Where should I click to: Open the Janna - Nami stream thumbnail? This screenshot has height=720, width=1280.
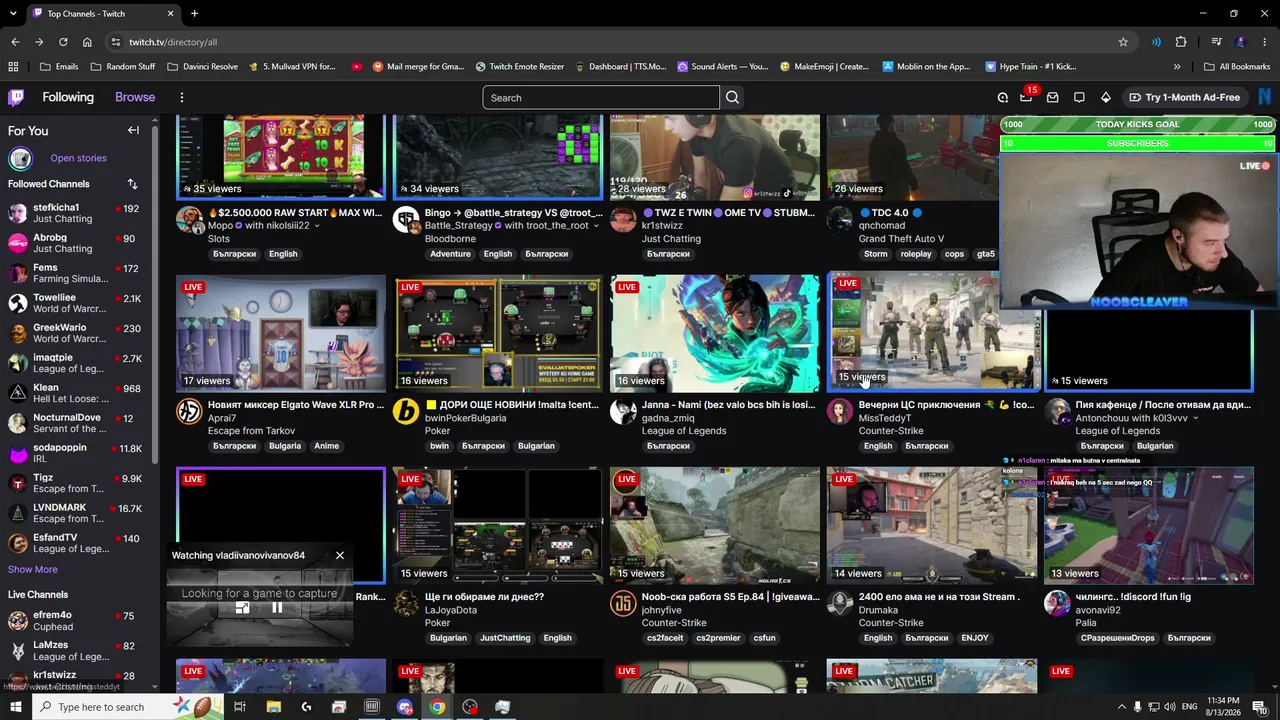tap(715, 333)
